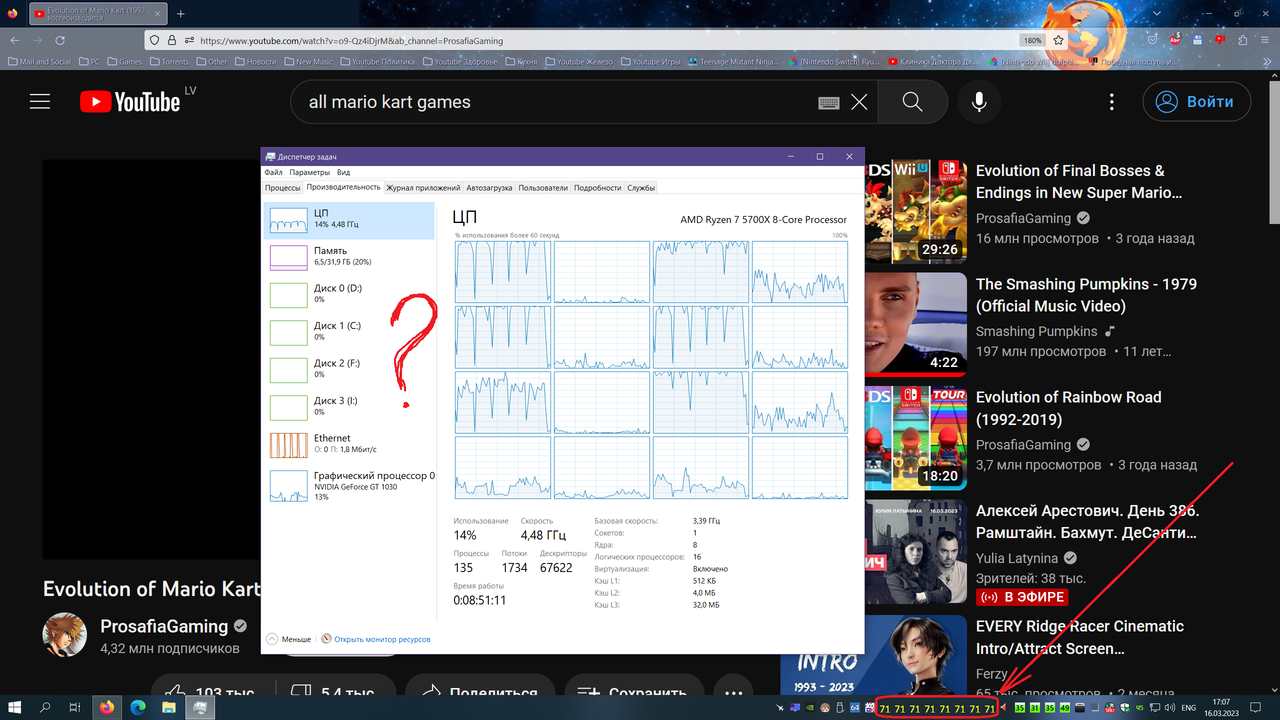1280x720 pixels.
Task: Open Firefox application menu
Action: coord(1266,40)
